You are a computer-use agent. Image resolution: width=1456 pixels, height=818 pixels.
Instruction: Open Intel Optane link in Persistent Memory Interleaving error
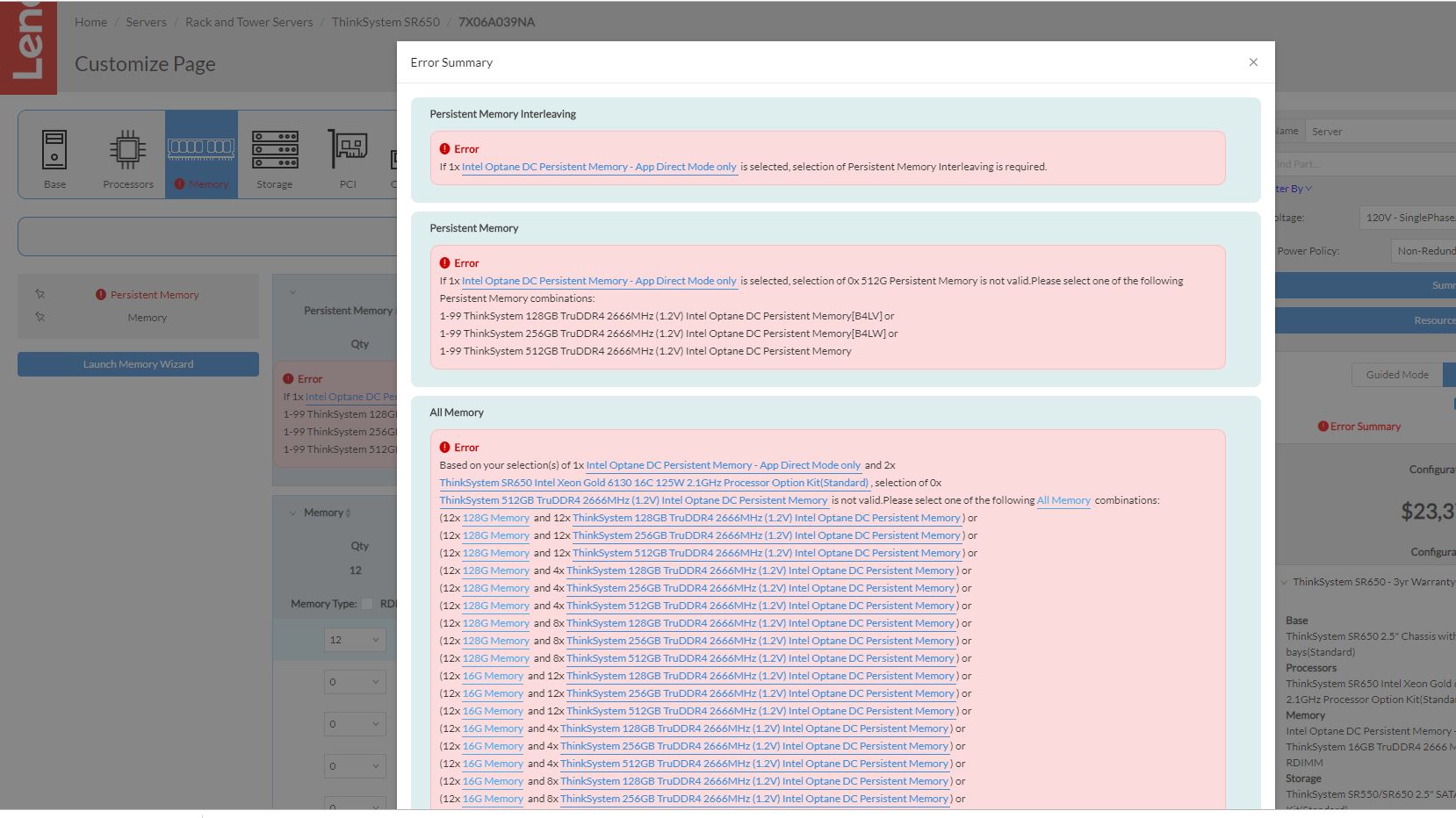599,167
